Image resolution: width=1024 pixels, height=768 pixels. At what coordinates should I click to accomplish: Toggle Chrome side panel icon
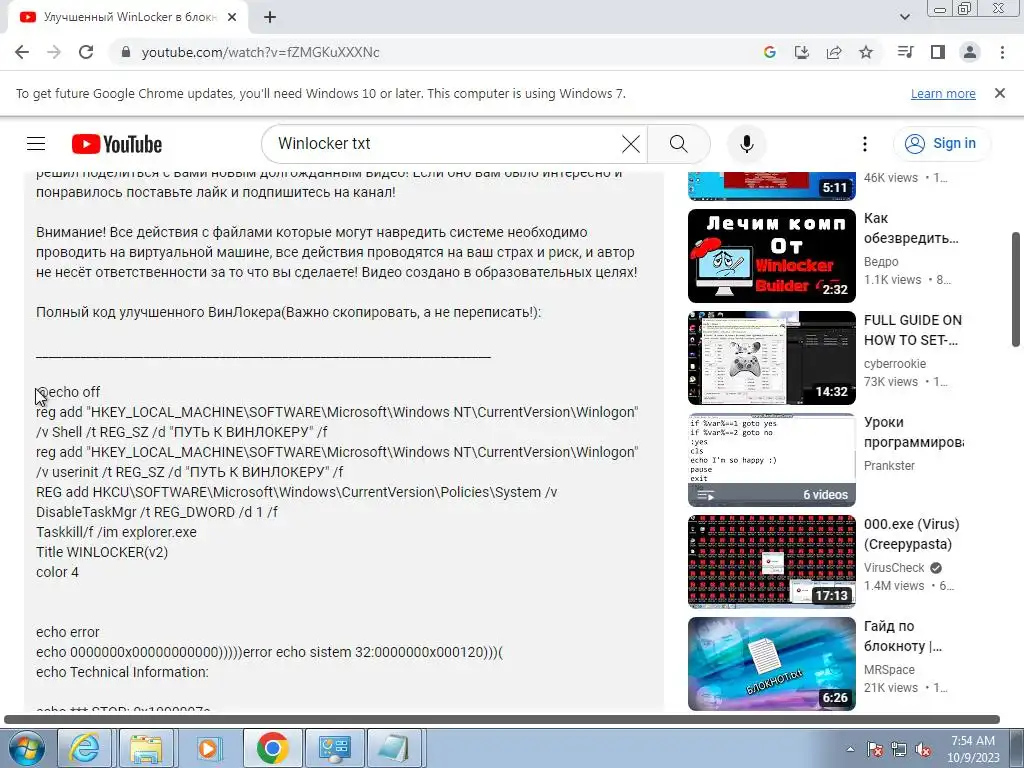click(x=938, y=52)
